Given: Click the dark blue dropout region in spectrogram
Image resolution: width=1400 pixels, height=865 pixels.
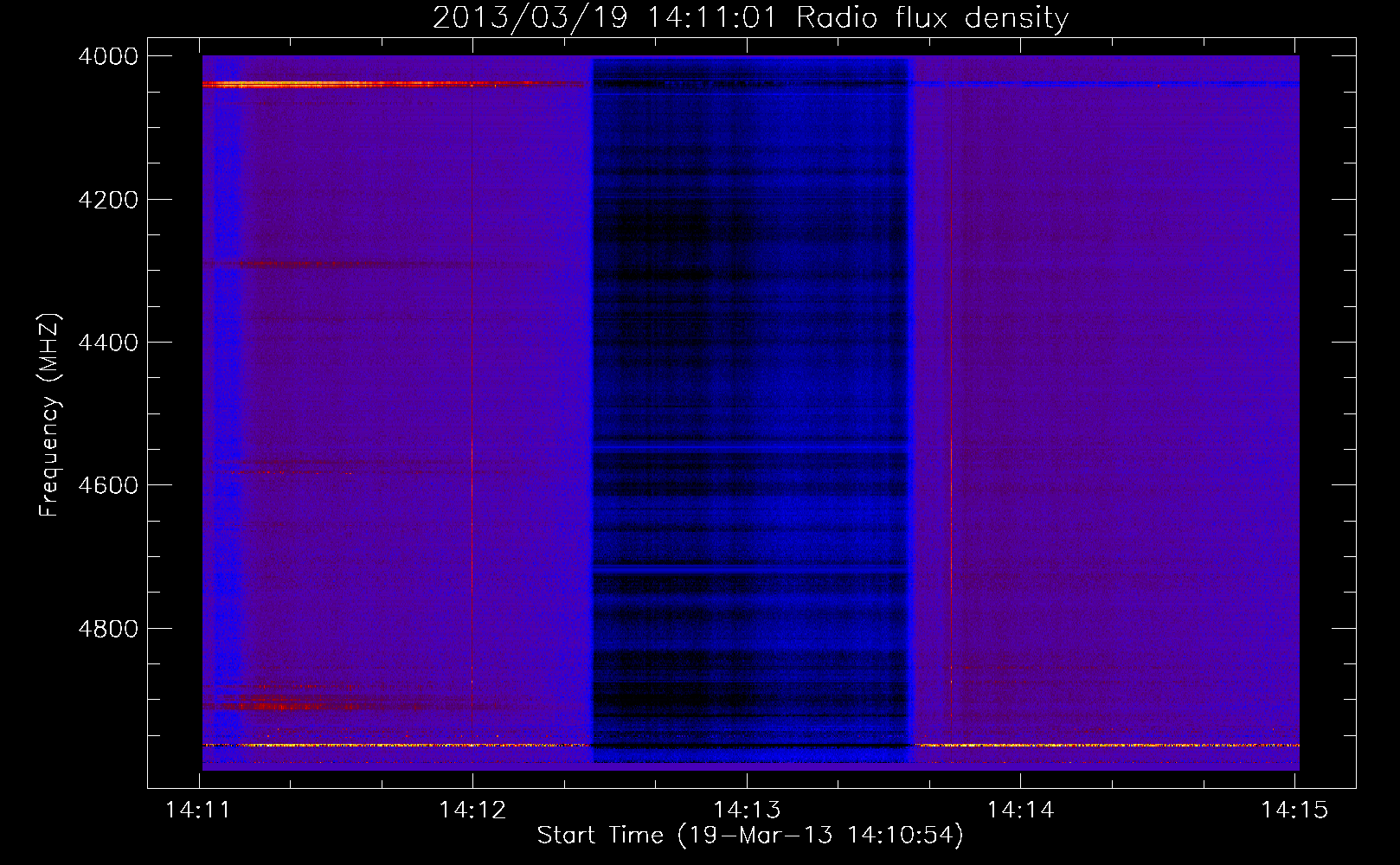Looking at the screenshot, I should pos(750,411).
